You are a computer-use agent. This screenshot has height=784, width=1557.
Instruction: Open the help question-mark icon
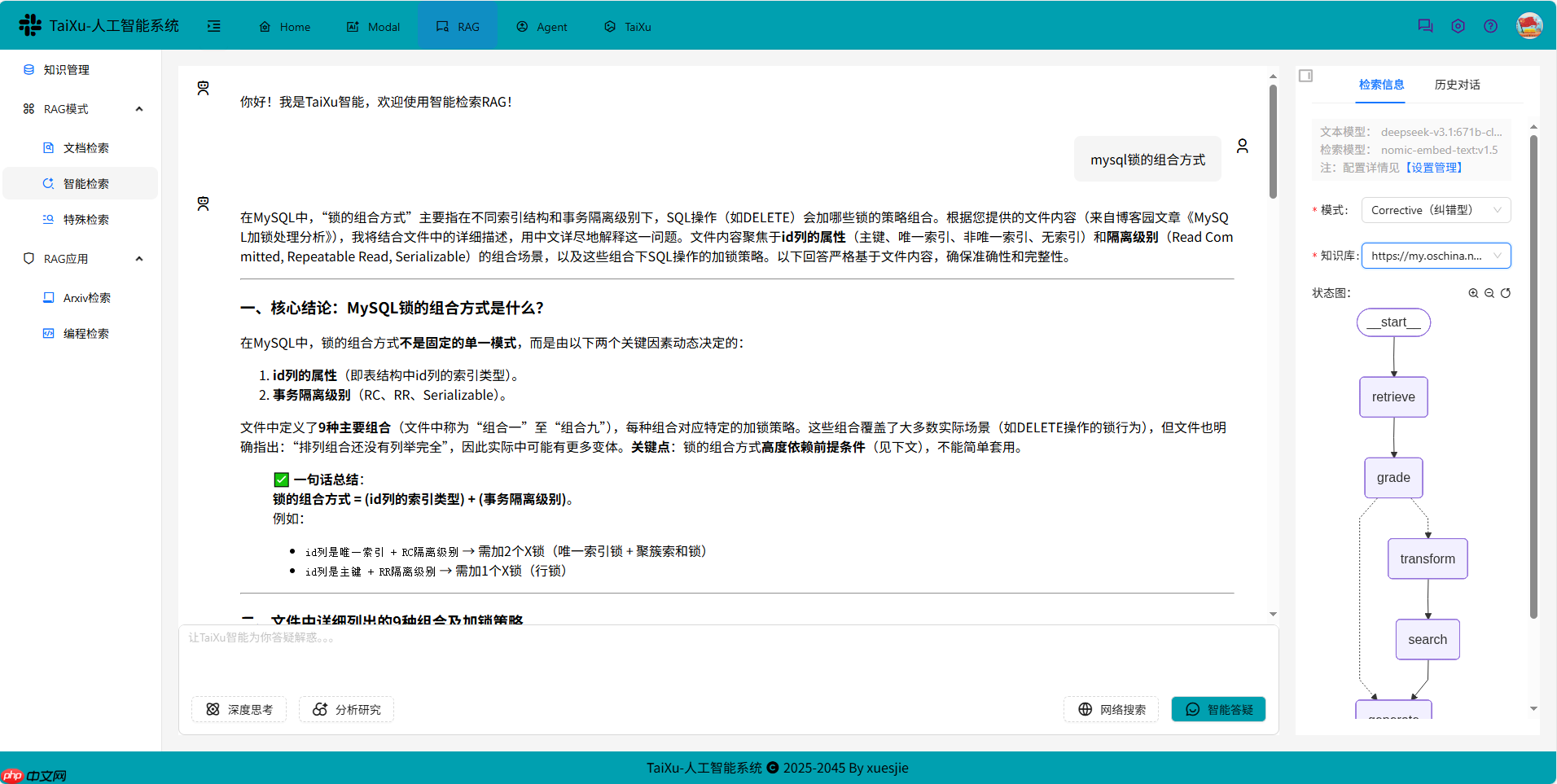pyautogui.click(x=1491, y=25)
